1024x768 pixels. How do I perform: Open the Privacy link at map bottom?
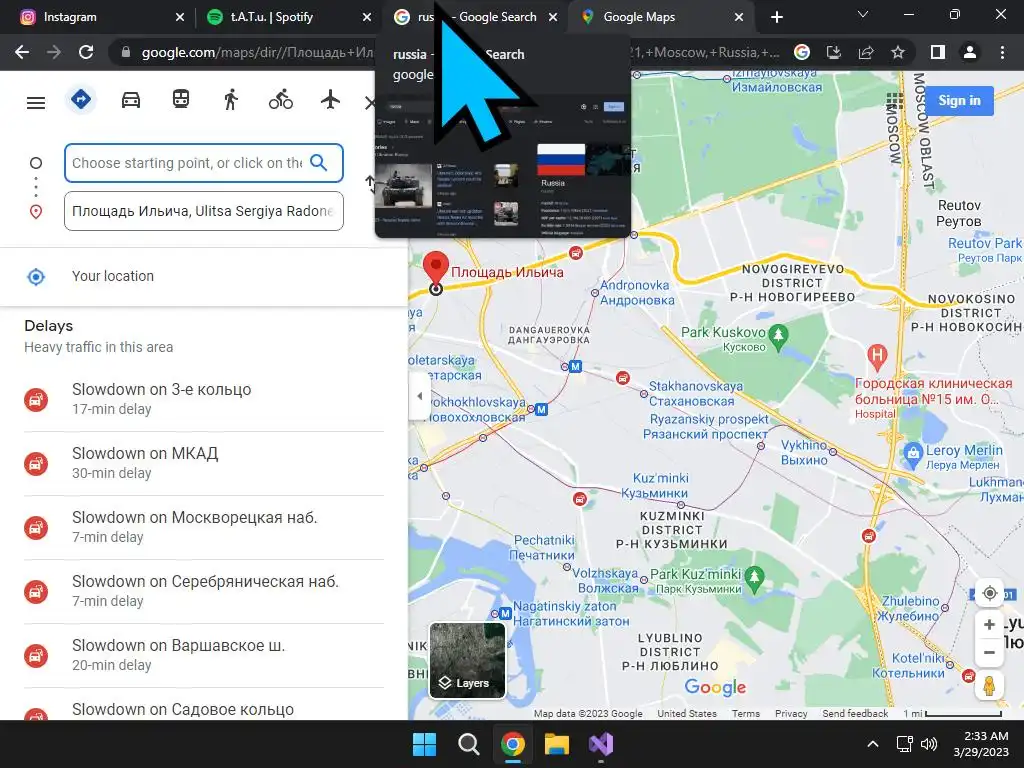(x=791, y=713)
